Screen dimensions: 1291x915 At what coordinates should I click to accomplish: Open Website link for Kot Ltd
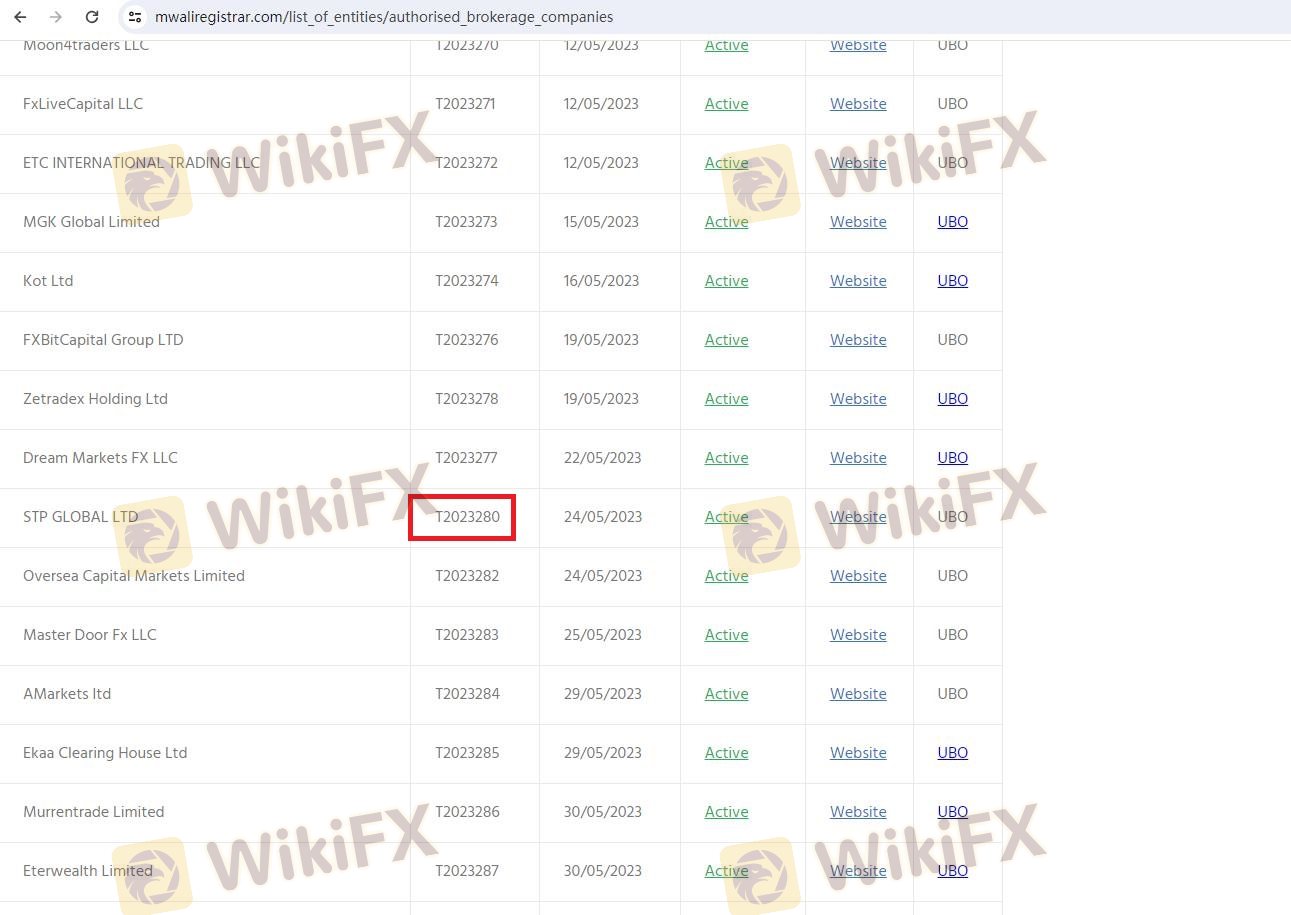pyautogui.click(x=858, y=281)
